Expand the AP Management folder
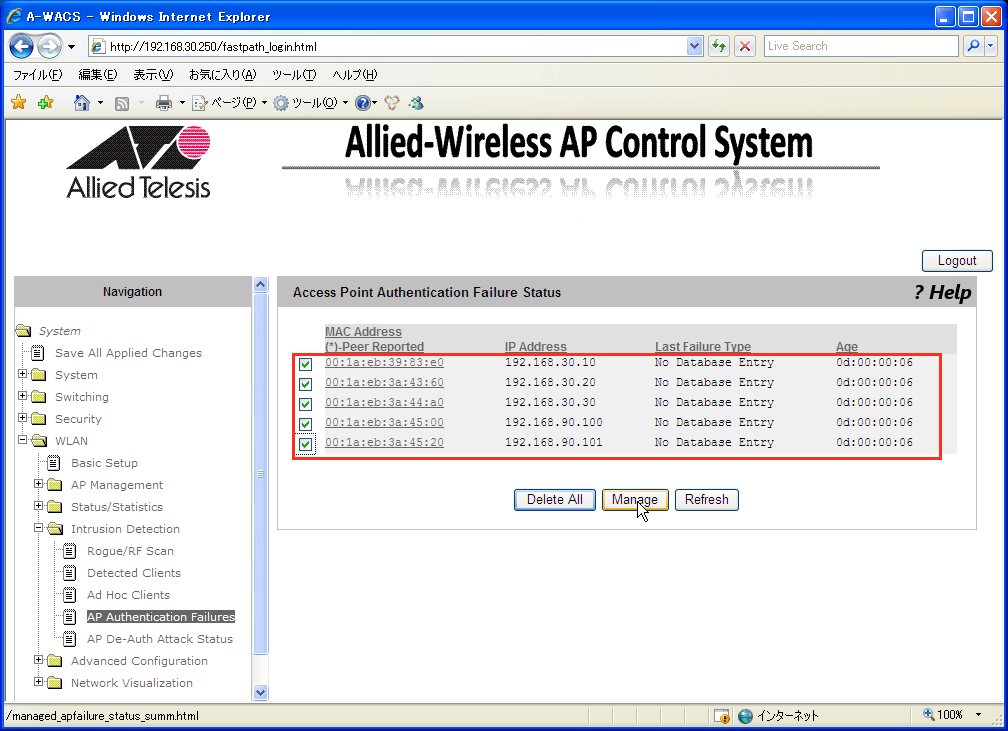 coord(39,483)
